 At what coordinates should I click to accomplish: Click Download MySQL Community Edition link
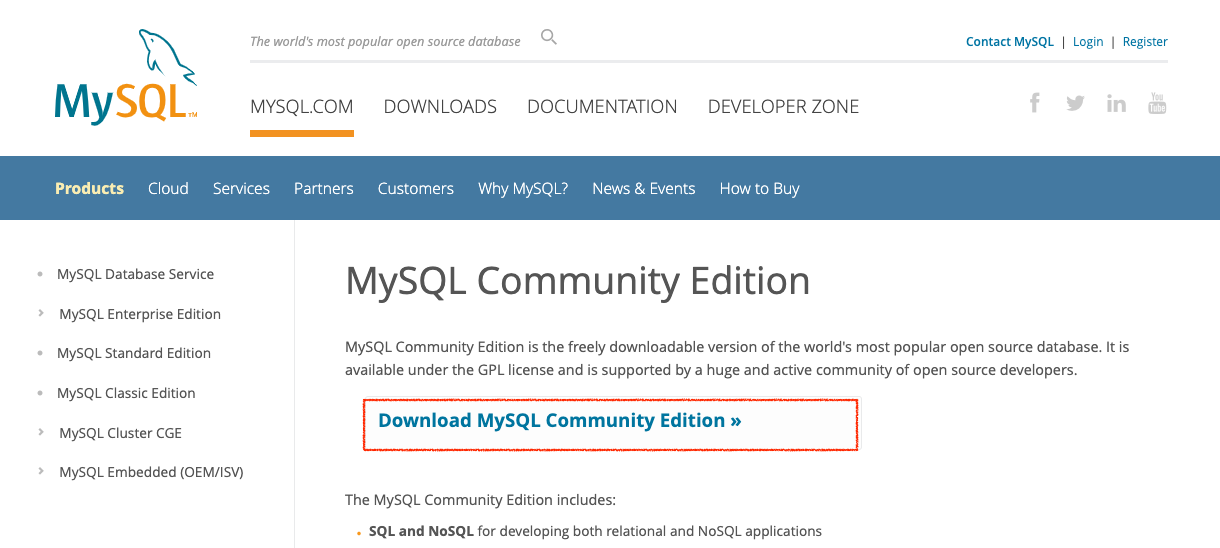tap(560, 420)
